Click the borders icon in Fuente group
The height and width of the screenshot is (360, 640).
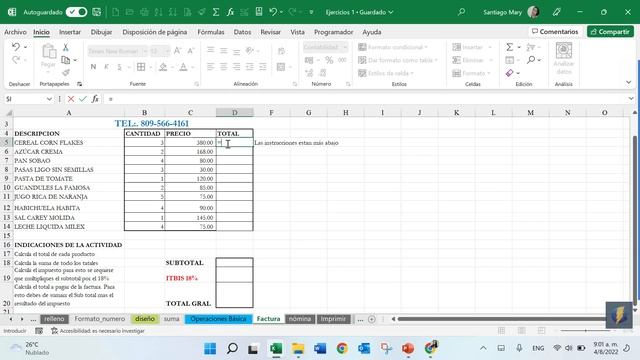(141, 67)
